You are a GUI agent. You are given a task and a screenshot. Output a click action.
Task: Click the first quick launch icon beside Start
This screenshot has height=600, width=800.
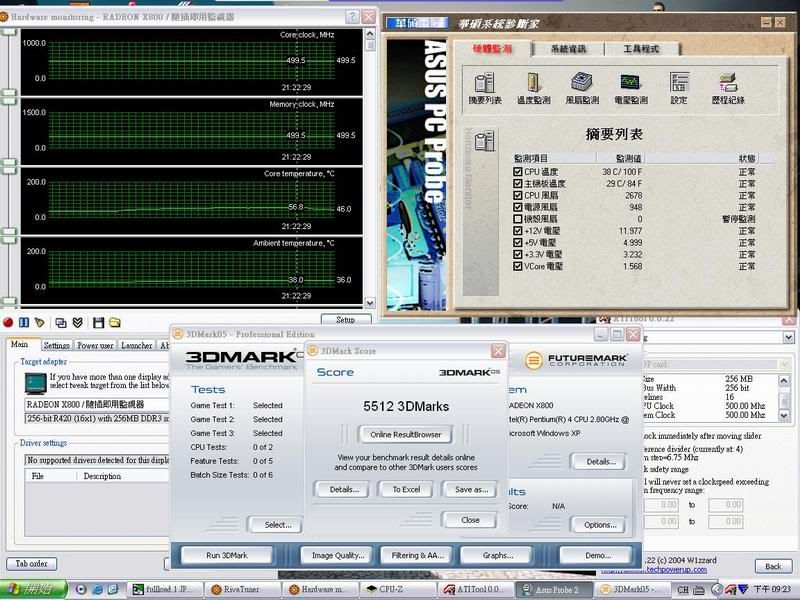click(x=81, y=589)
